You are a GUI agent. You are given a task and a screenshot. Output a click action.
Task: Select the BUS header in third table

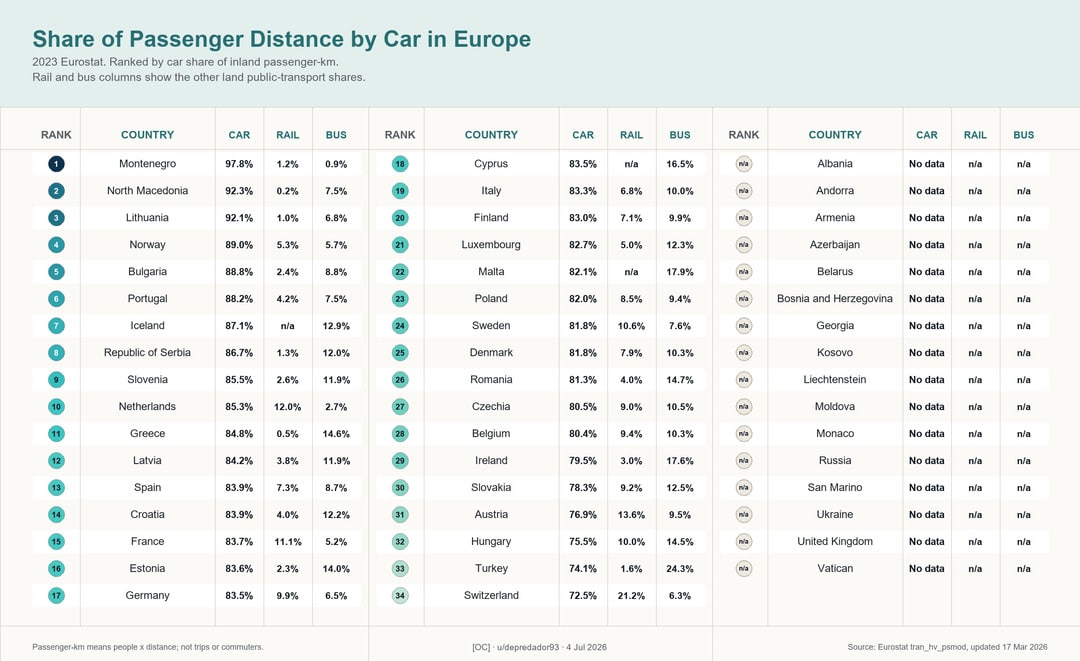pyautogui.click(x=1024, y=135)
